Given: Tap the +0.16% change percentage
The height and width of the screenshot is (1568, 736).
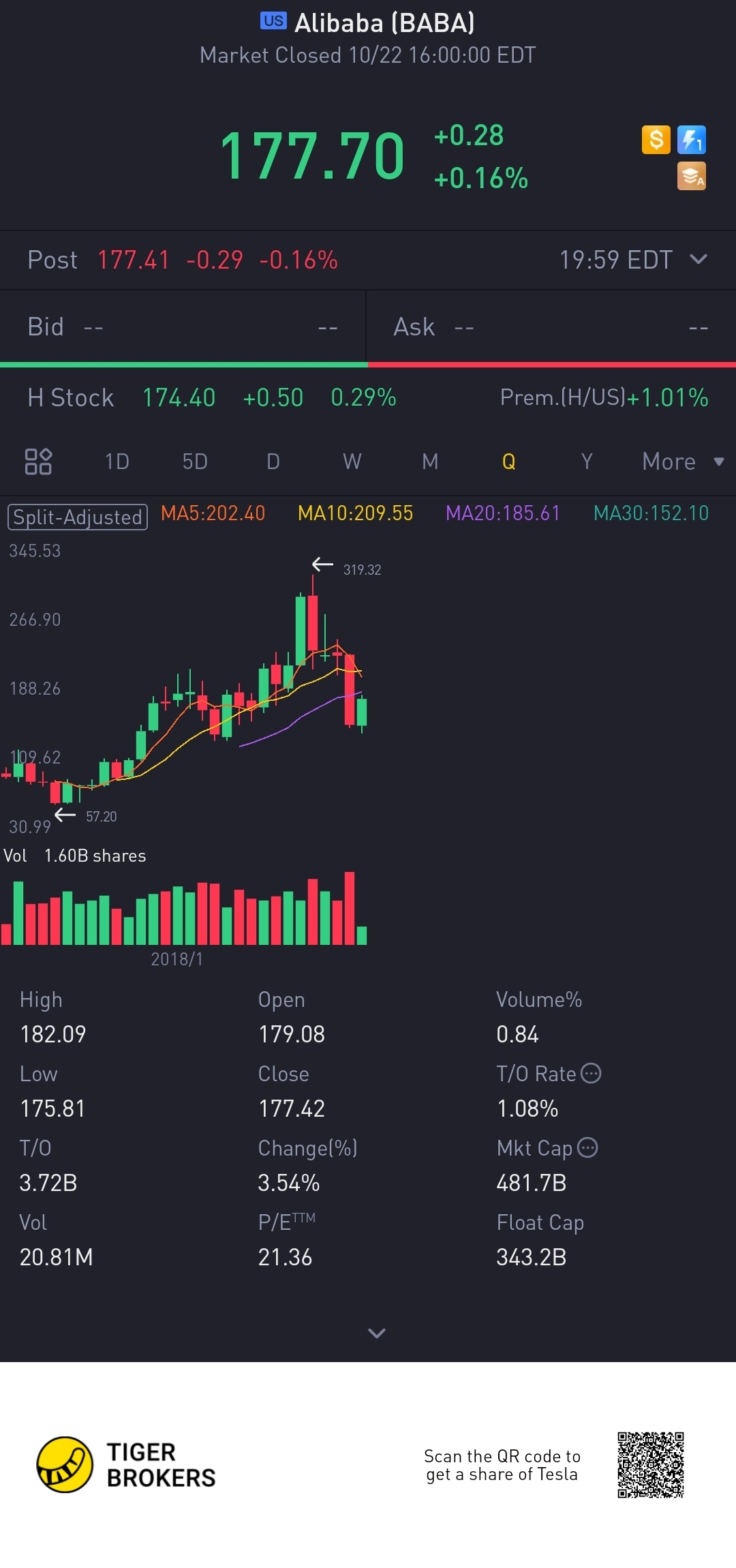Looking at the screenshot, I should point(481,179).
